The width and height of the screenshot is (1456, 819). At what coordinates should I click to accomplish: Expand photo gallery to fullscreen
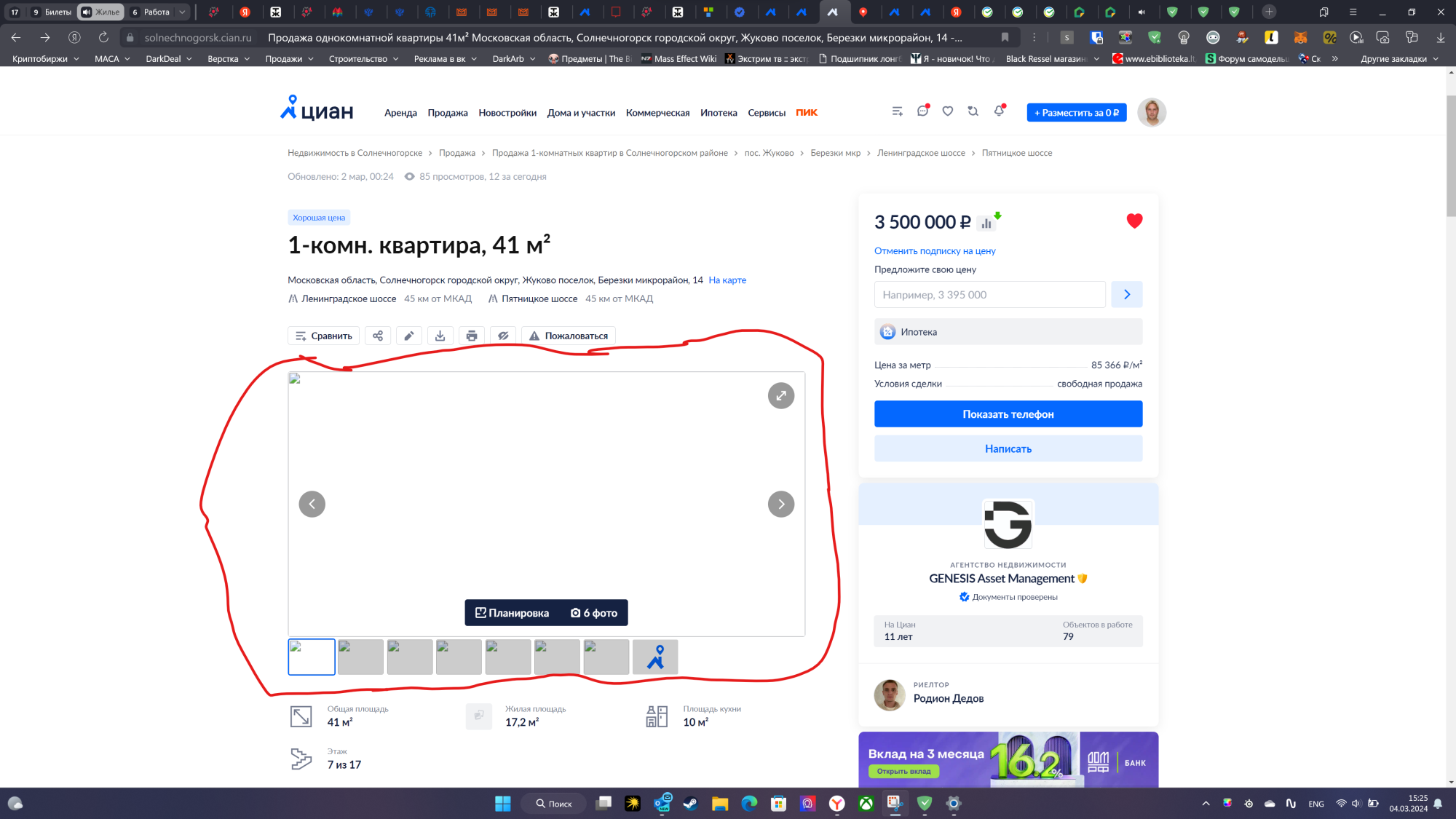tap(780, 396)
